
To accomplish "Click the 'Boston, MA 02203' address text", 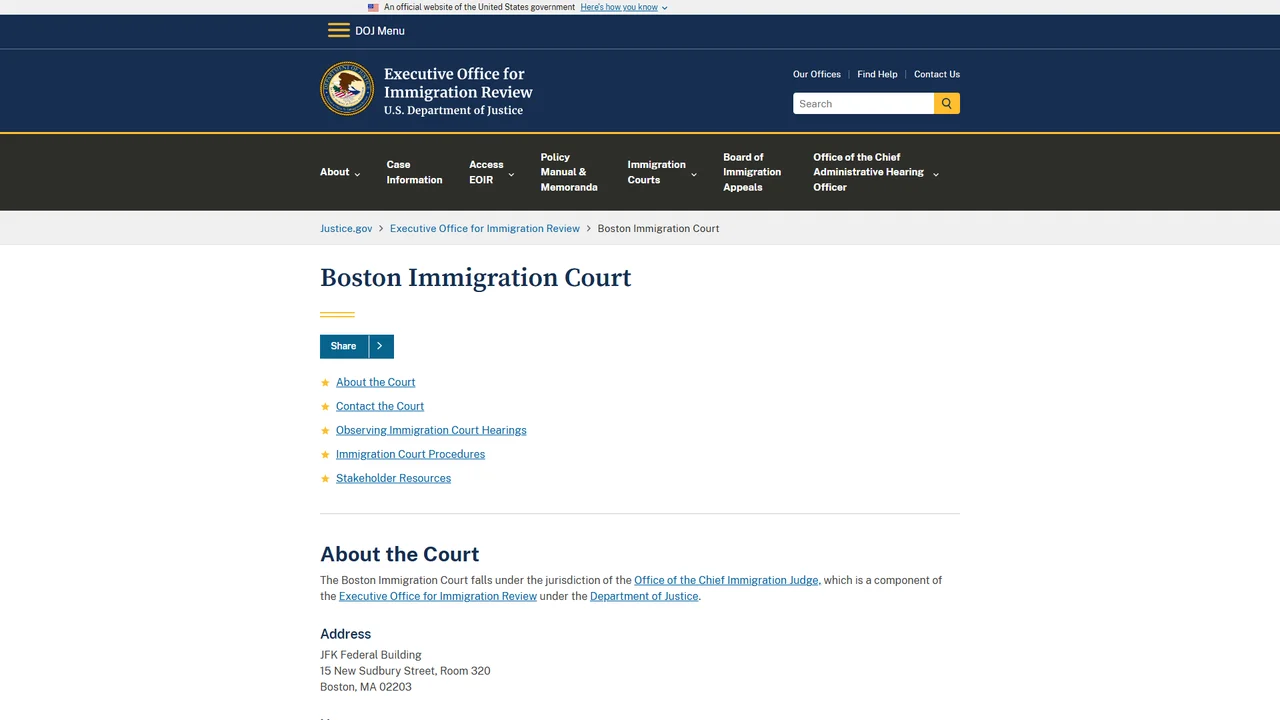I will click(366, 687).
